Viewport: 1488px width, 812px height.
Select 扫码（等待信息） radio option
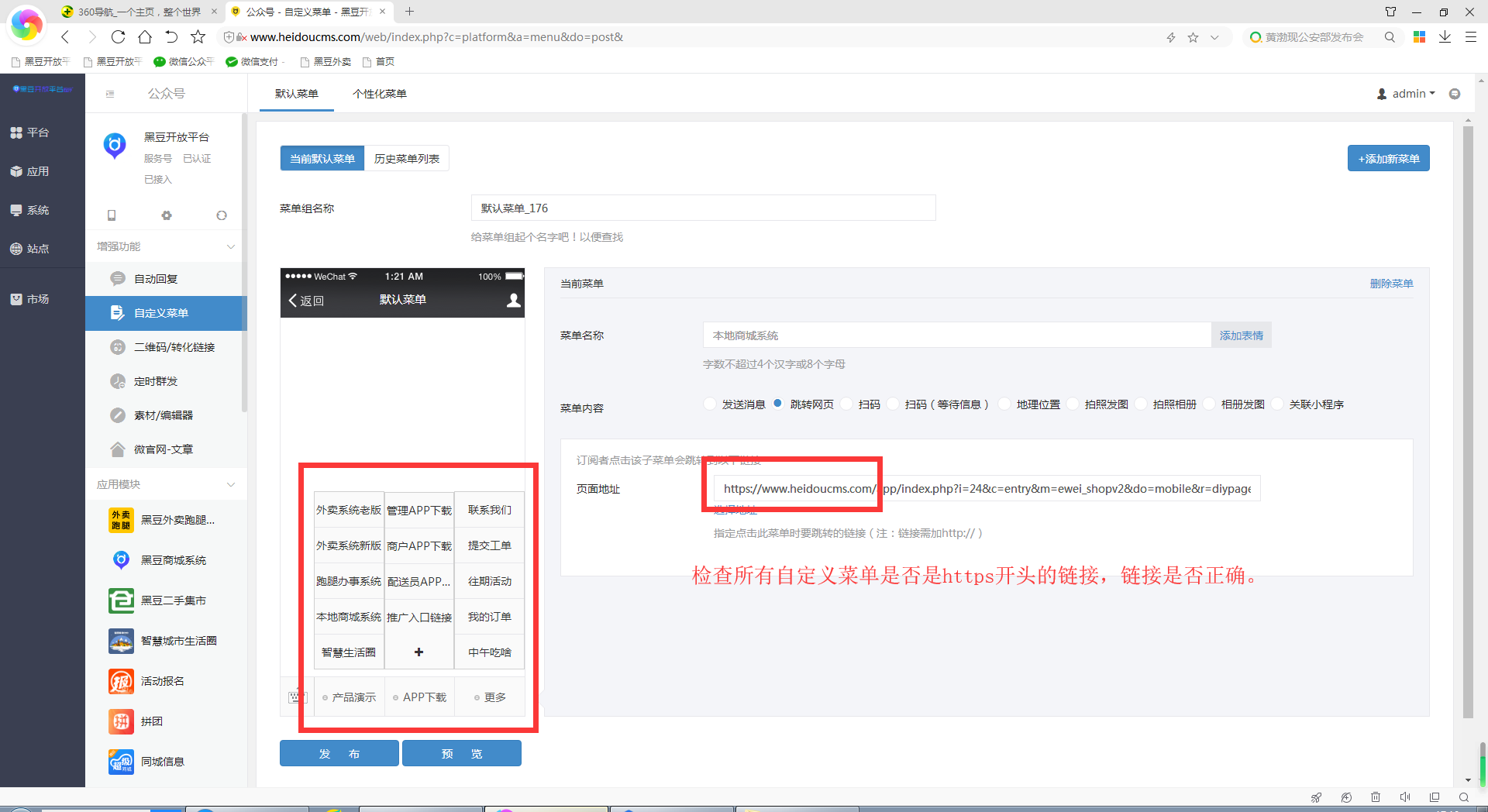pos(893,404)
